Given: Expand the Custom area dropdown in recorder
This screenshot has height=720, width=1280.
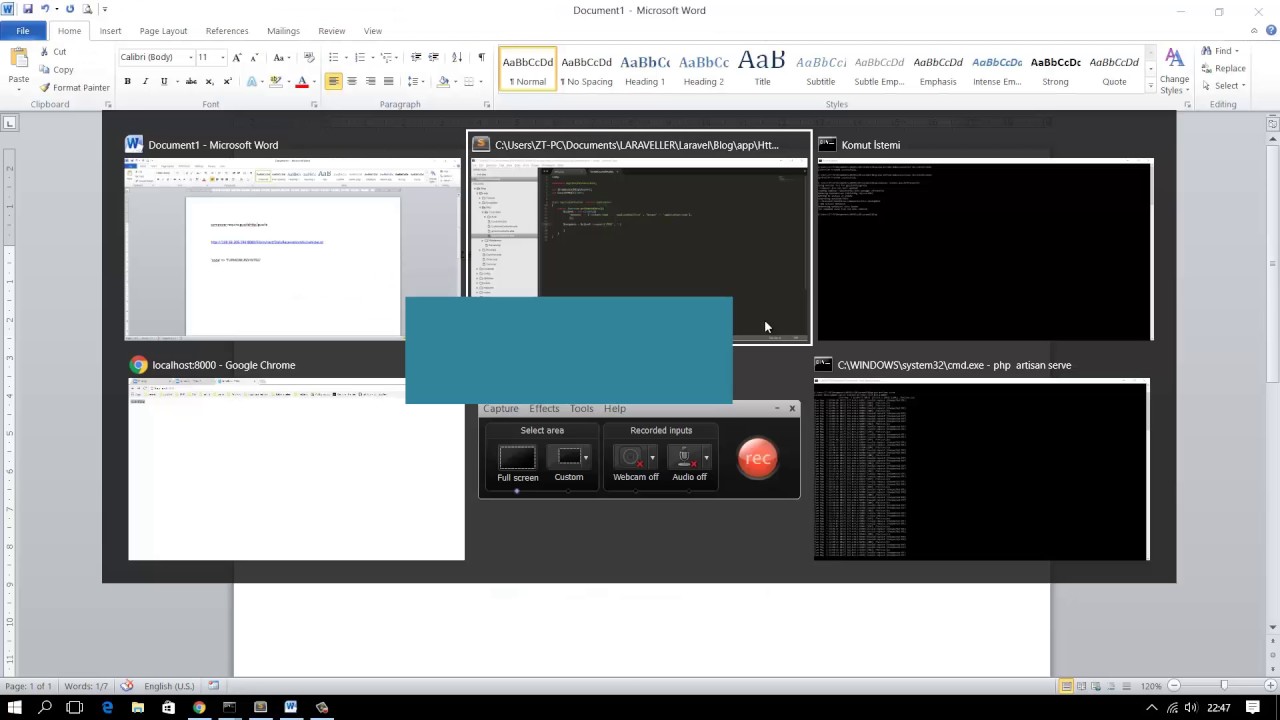Looking at the screenshot, I should tap(585, 458).
